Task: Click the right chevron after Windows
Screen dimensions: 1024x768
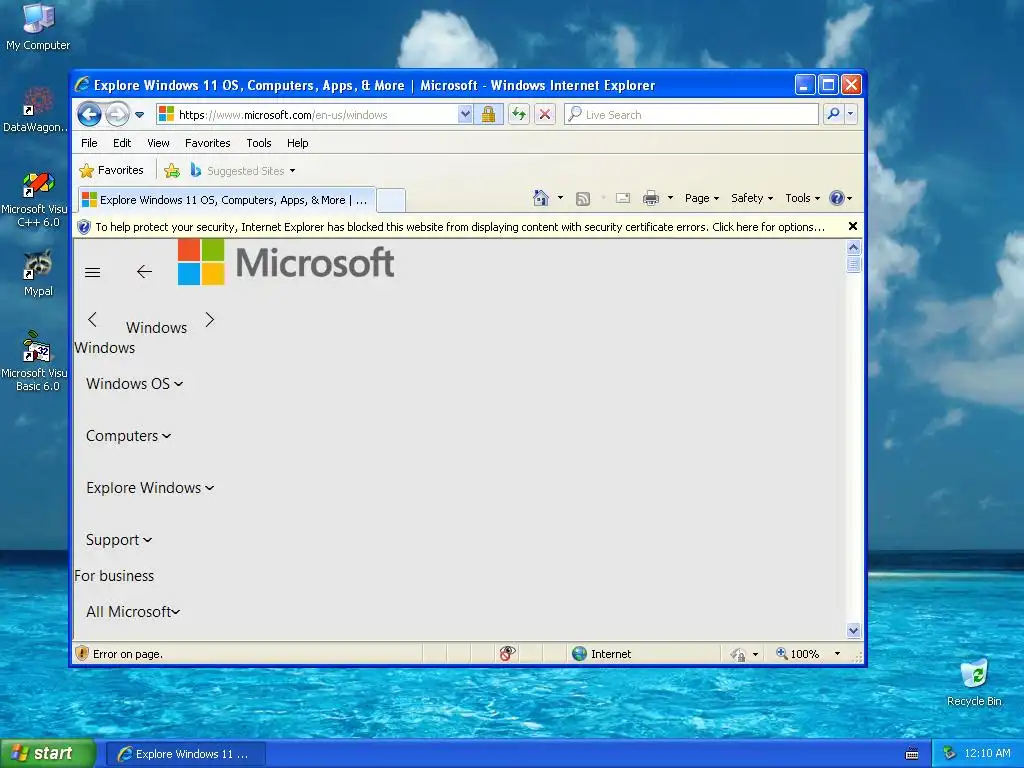Action: click(210, 319)
